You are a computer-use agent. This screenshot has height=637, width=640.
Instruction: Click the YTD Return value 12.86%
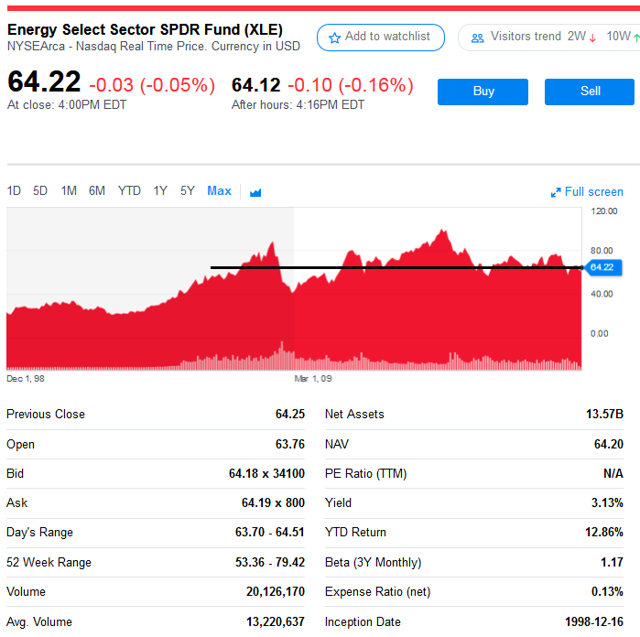click(x=604, y=532)
